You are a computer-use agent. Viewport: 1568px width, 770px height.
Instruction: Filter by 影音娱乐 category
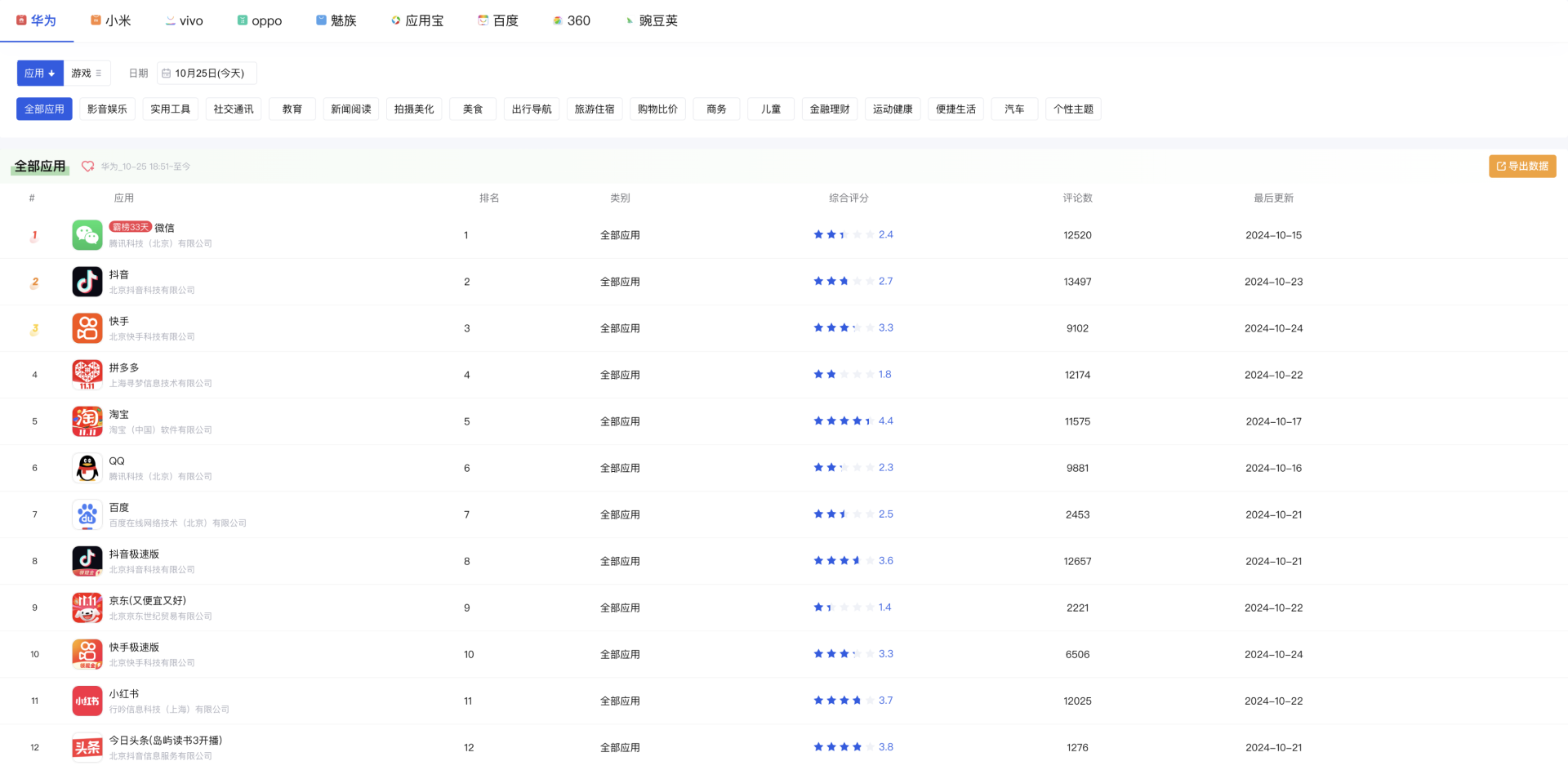tap(107, 109)
